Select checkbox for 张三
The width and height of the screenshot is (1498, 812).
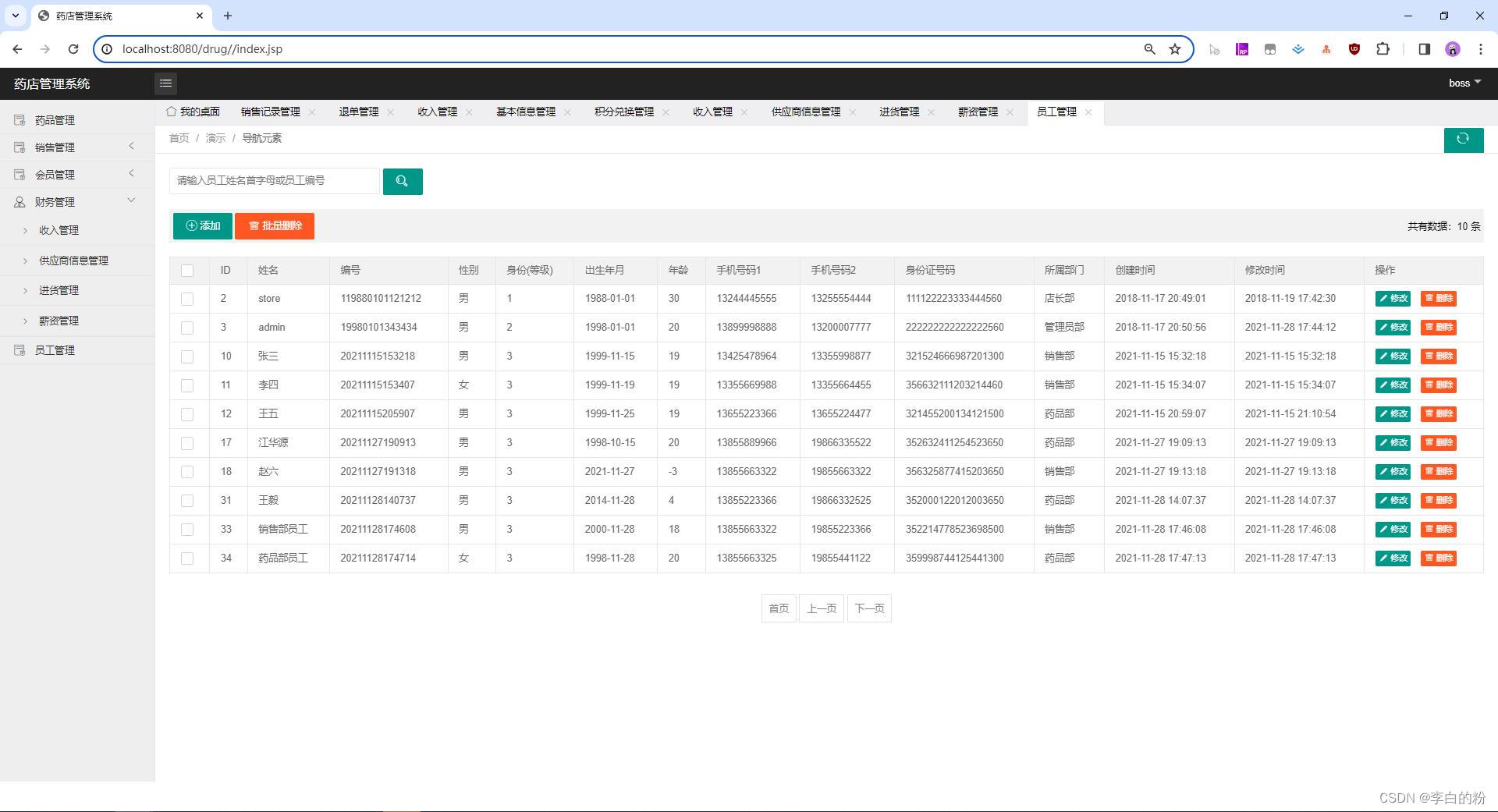click(x=187, y=356)
